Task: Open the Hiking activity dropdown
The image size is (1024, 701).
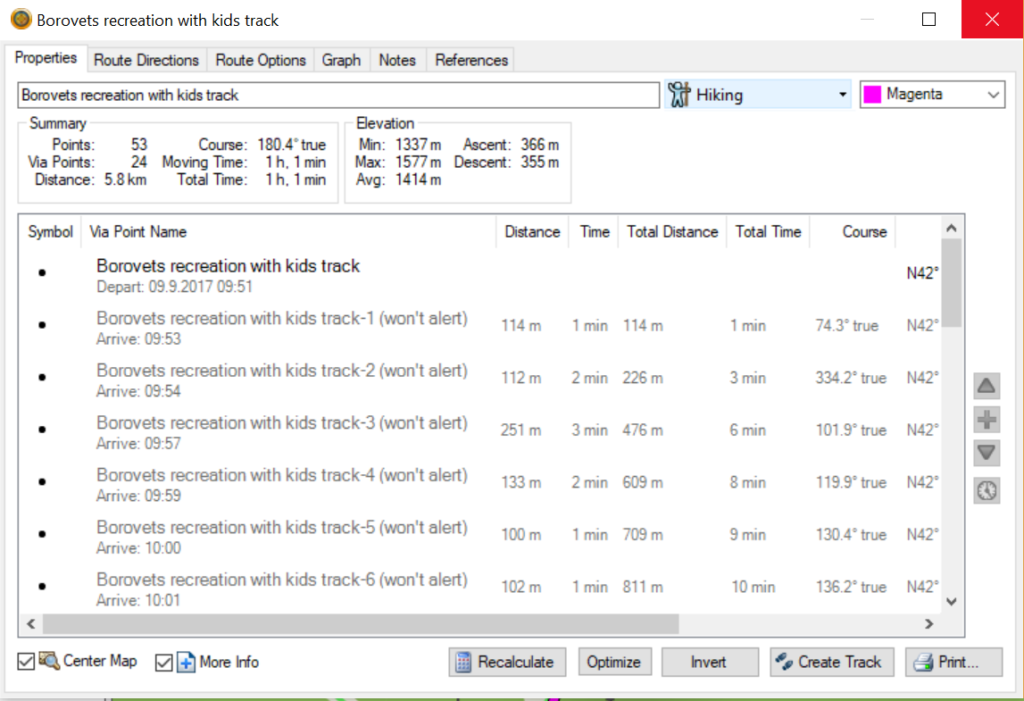Action: click(841, 95)
